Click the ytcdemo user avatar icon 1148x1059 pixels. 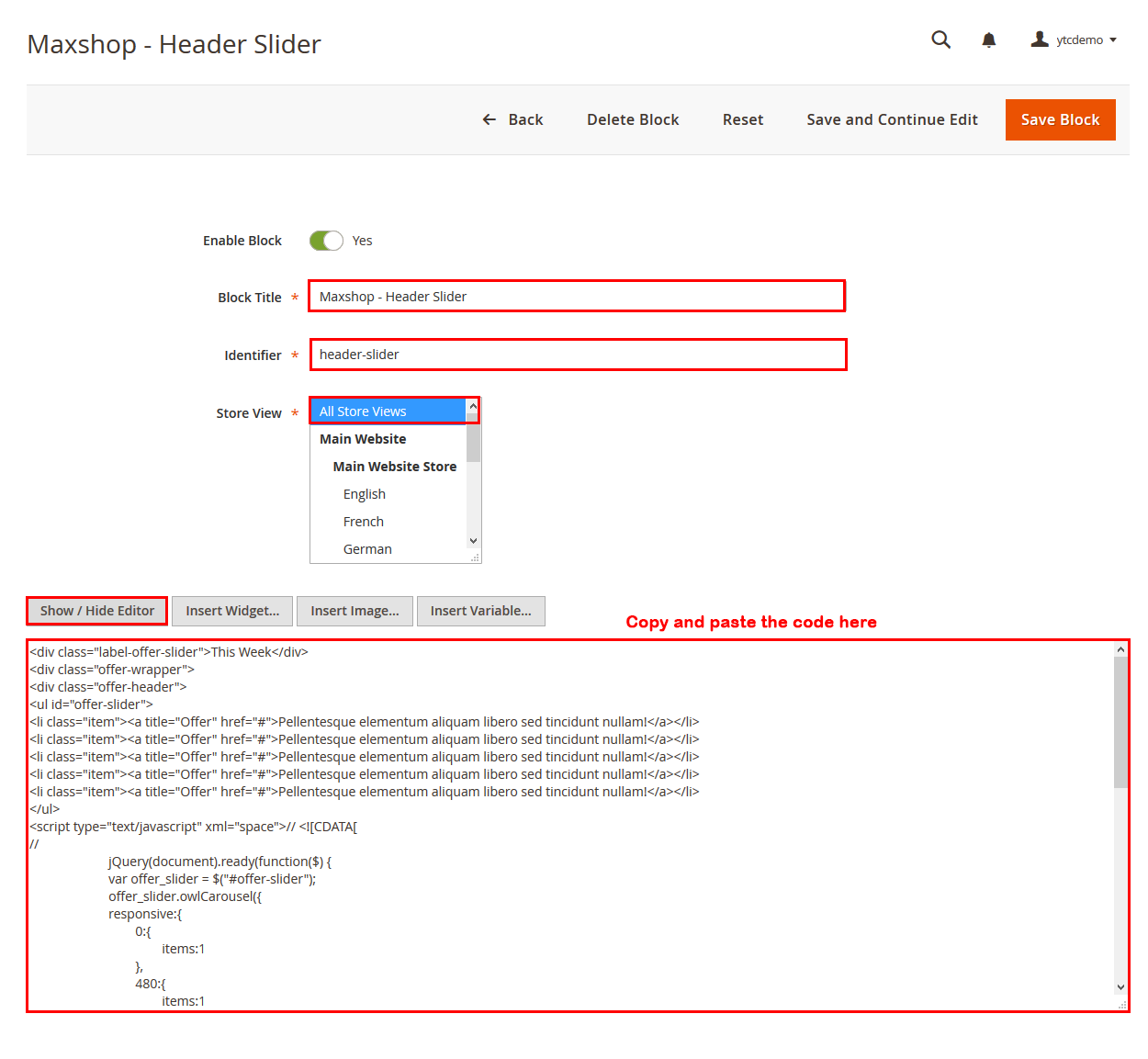tap(1040, 39)
